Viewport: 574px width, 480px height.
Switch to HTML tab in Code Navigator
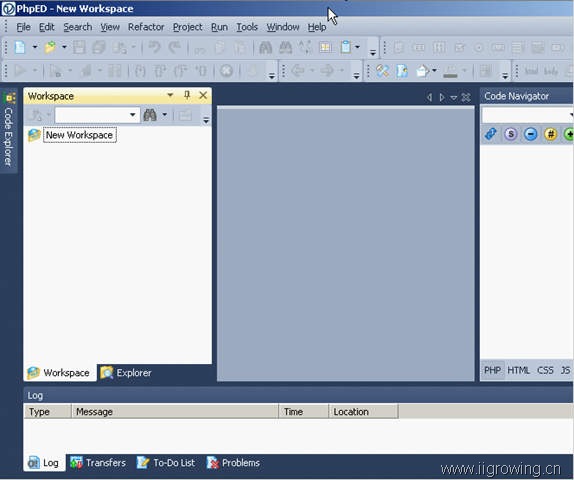click(518, 371)
